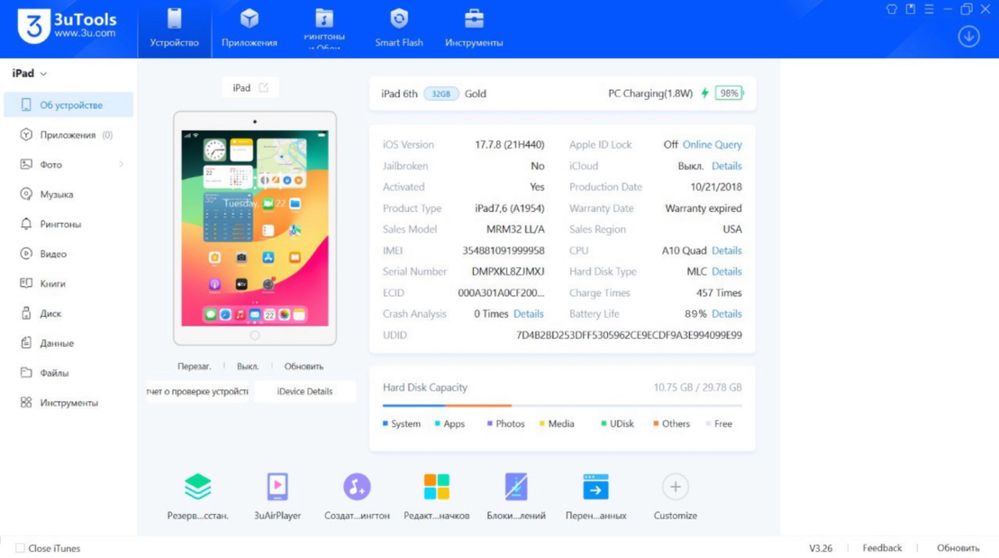Click the serial number DMPXKL8ZJMXJ
Viewport: 999px width, 558px height.
[508, 271]
